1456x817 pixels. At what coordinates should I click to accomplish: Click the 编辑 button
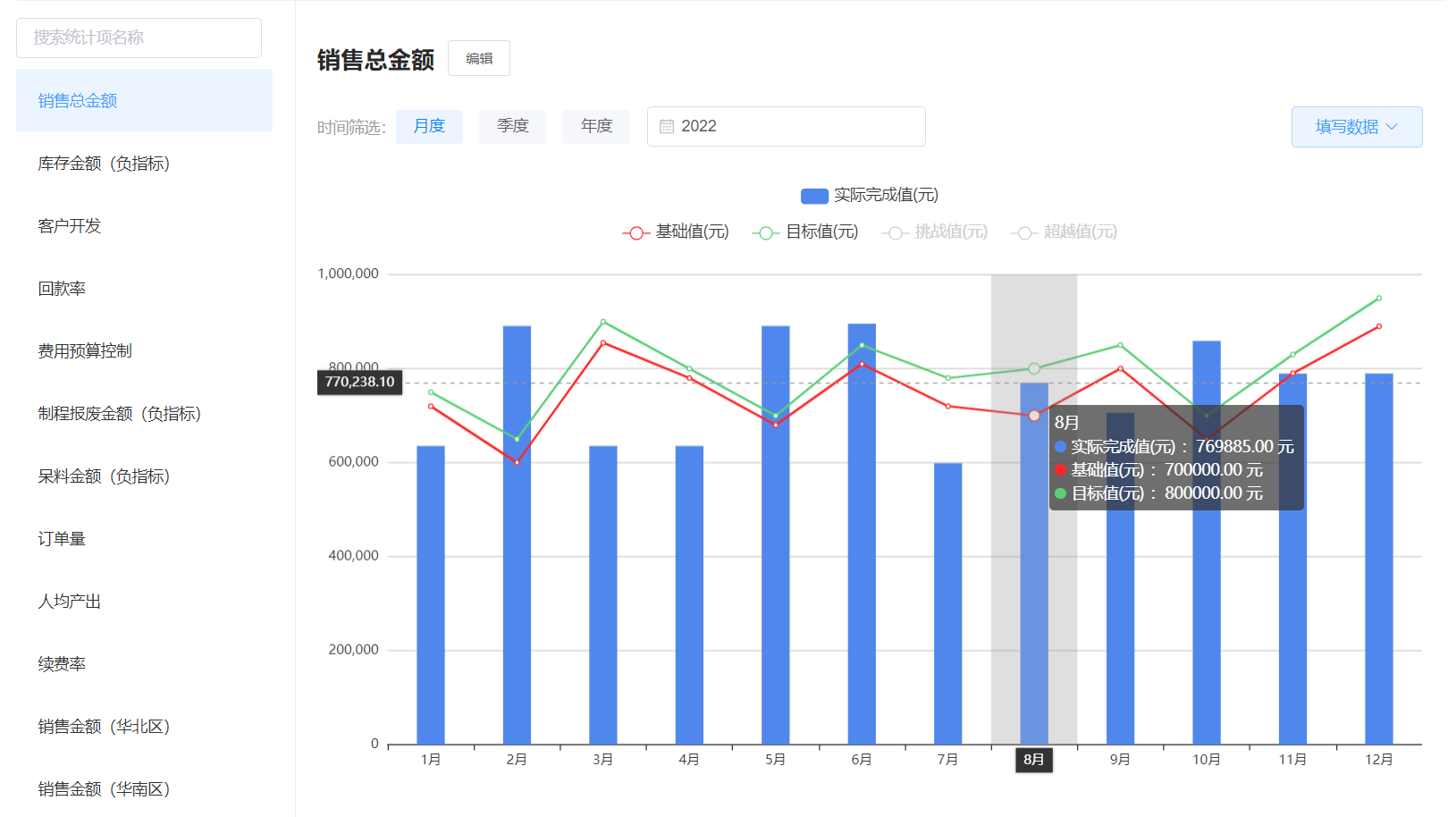(479, 59)
